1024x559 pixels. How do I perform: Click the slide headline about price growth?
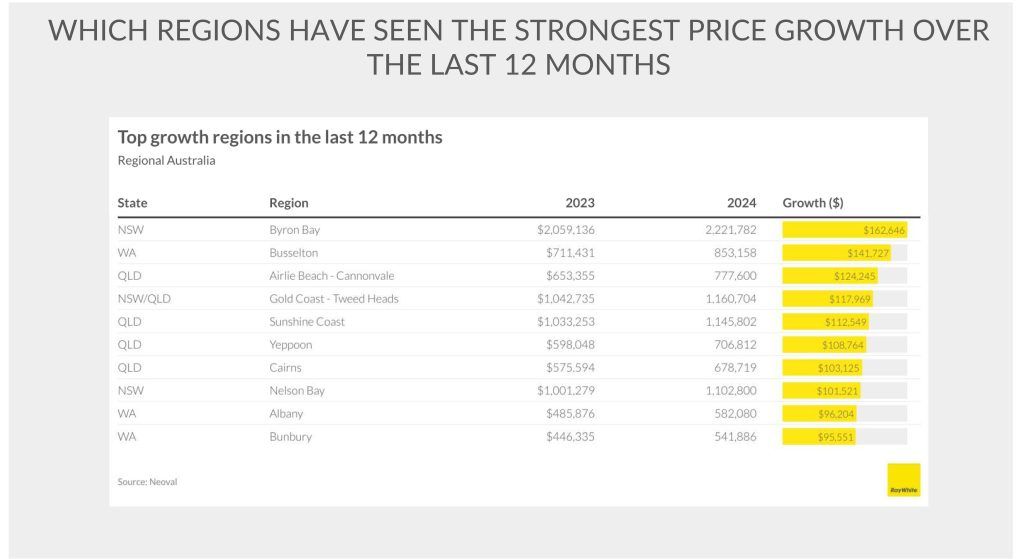[518, 47]
